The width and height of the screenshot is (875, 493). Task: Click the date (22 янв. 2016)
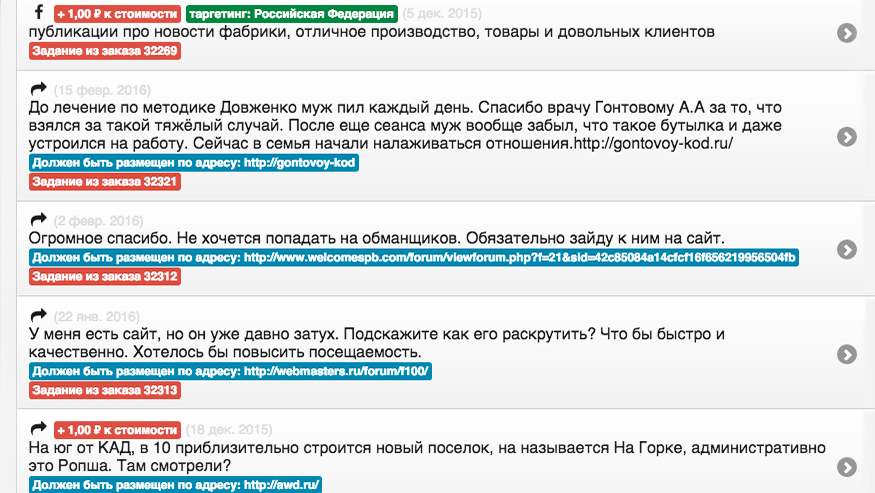(97, 317)
